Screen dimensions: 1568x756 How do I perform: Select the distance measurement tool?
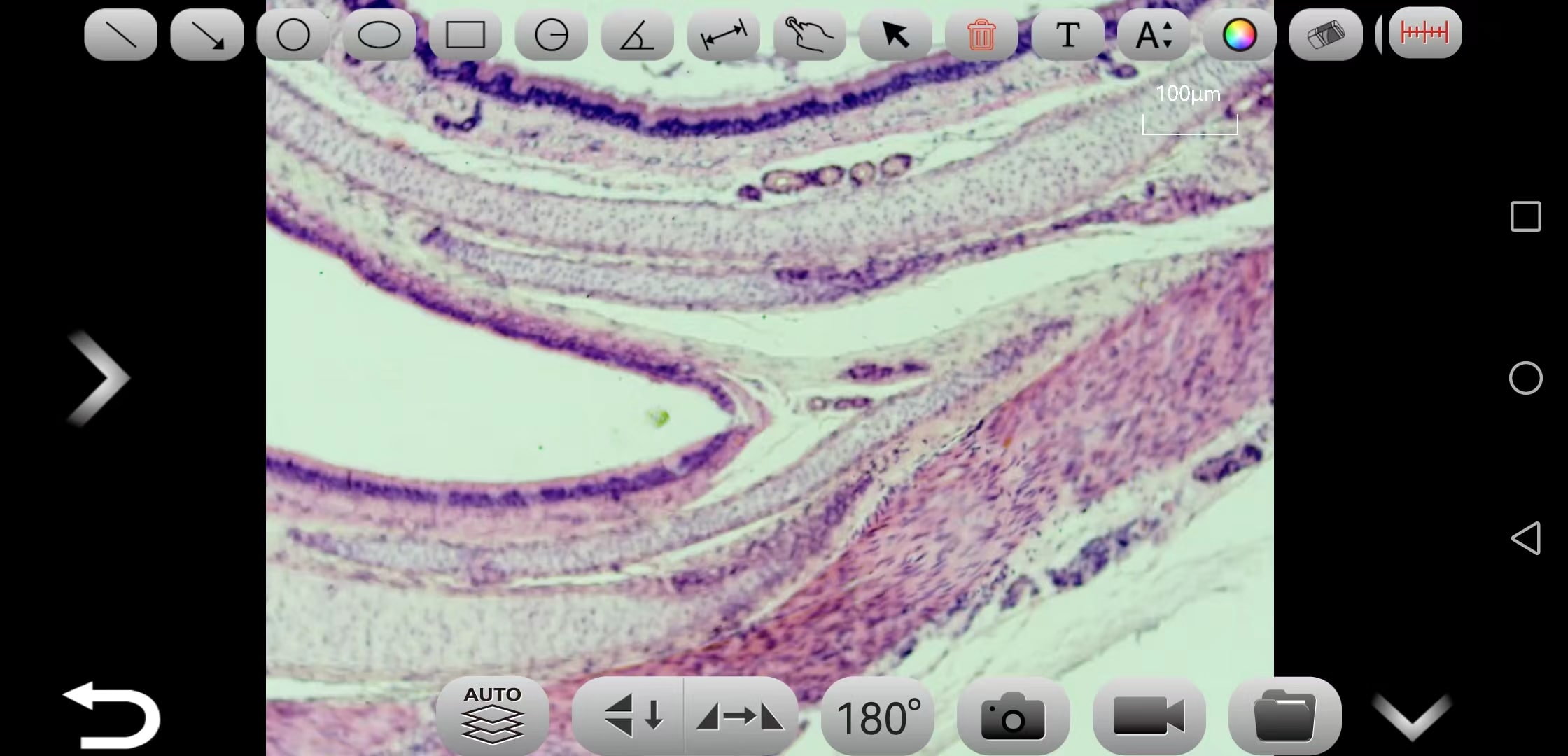[x=724, y=34]
